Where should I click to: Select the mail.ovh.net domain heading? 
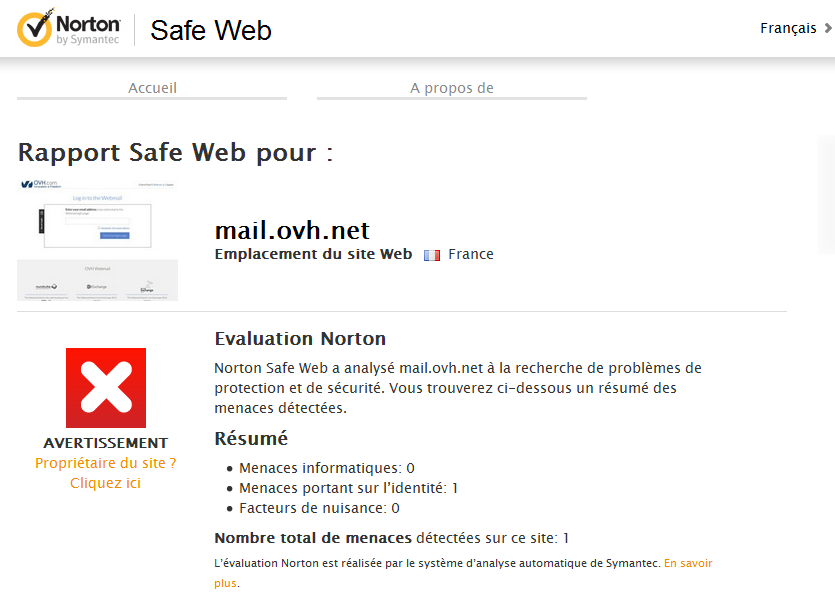coord(292,231)
